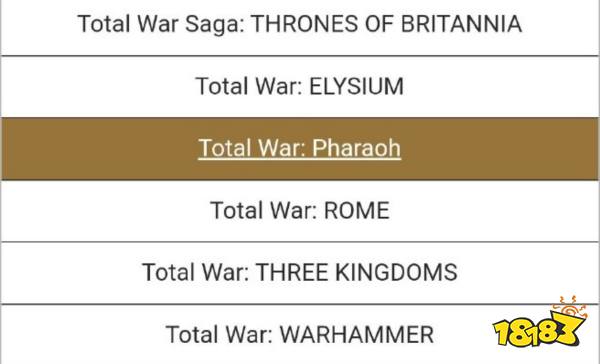Click the THREE KINGDOMS text
This screenshot has height=364, width=600.
357,273
